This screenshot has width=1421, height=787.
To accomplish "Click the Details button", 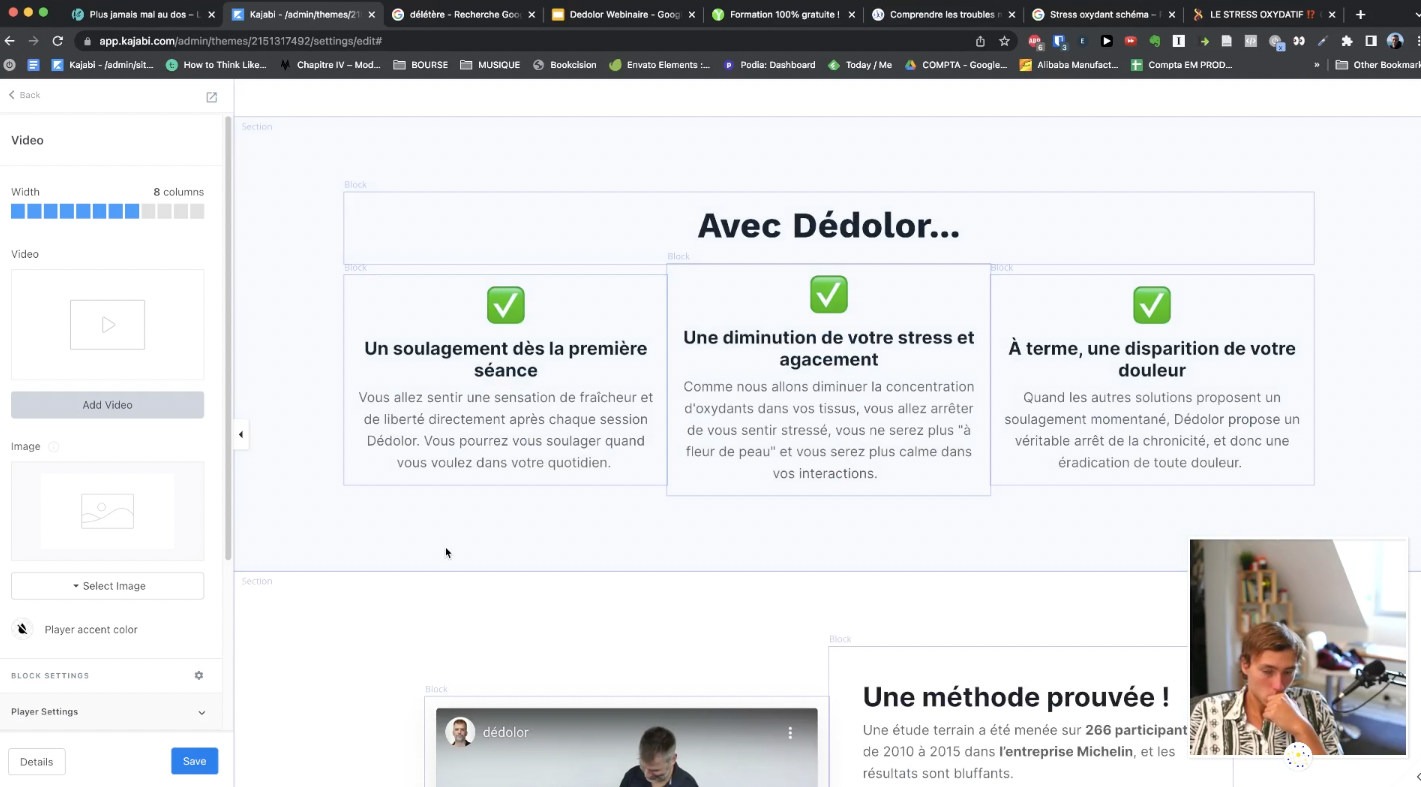I will [36, 762].
